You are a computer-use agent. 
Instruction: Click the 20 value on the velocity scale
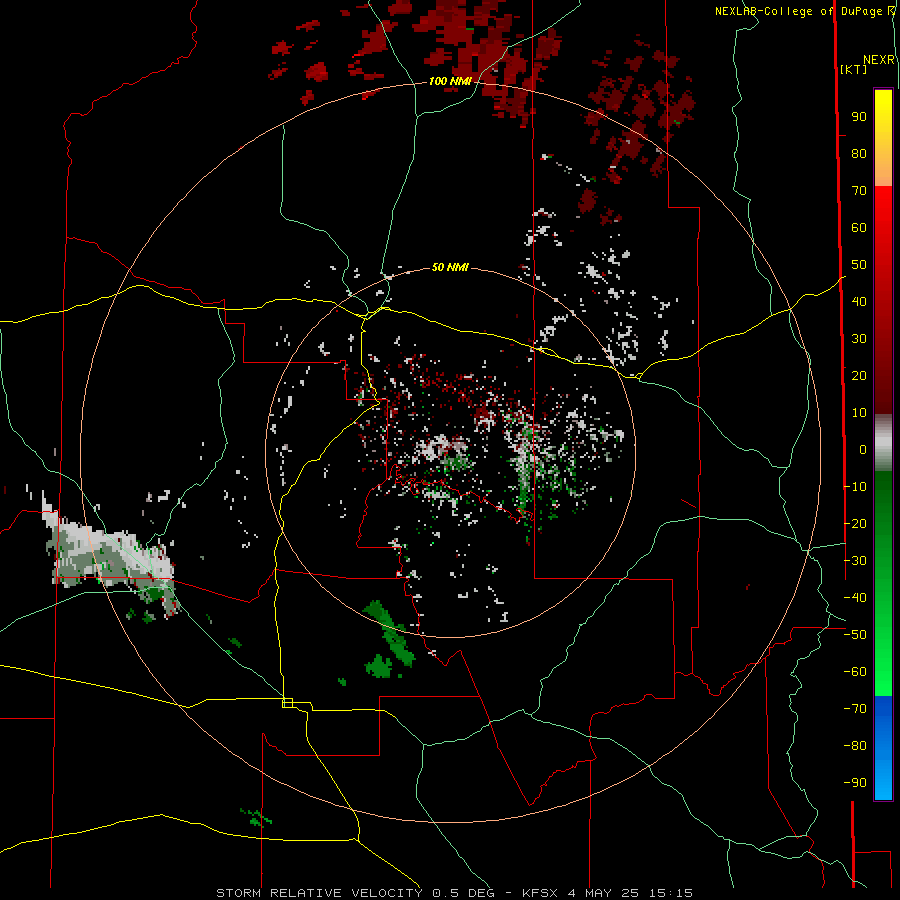coord(859,376)
